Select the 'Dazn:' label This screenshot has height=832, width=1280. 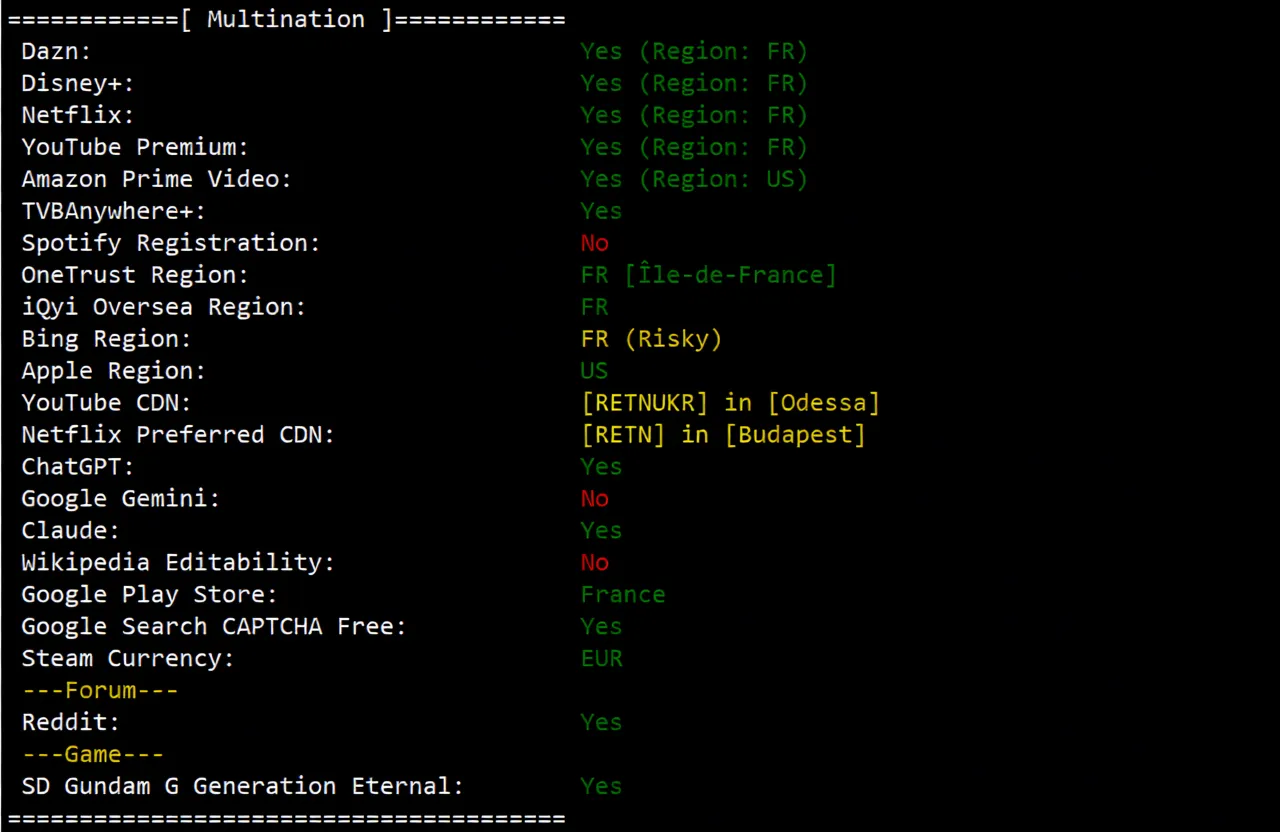tap(56, 51)
